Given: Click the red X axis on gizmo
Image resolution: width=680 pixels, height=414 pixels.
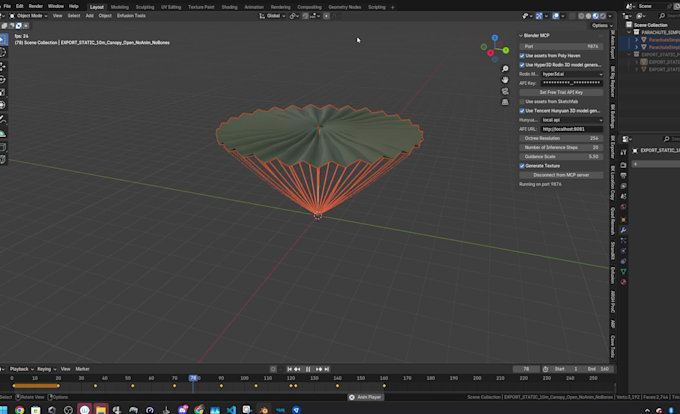Looking at the screenshot, I should point(490,53).
